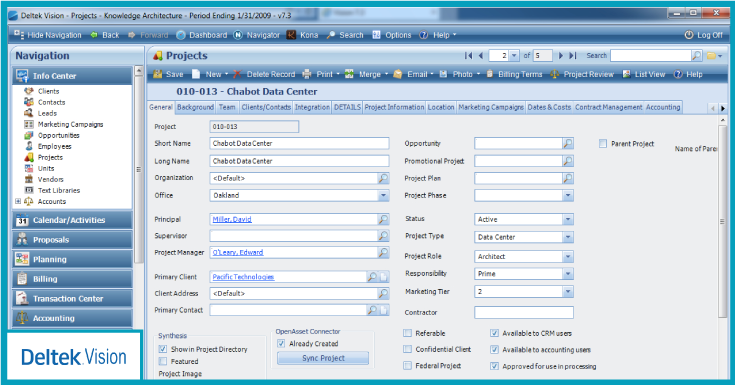Screen dimensions: 735x385
Task: Open the Billing navigation section
Action: (x=72, y=279)
